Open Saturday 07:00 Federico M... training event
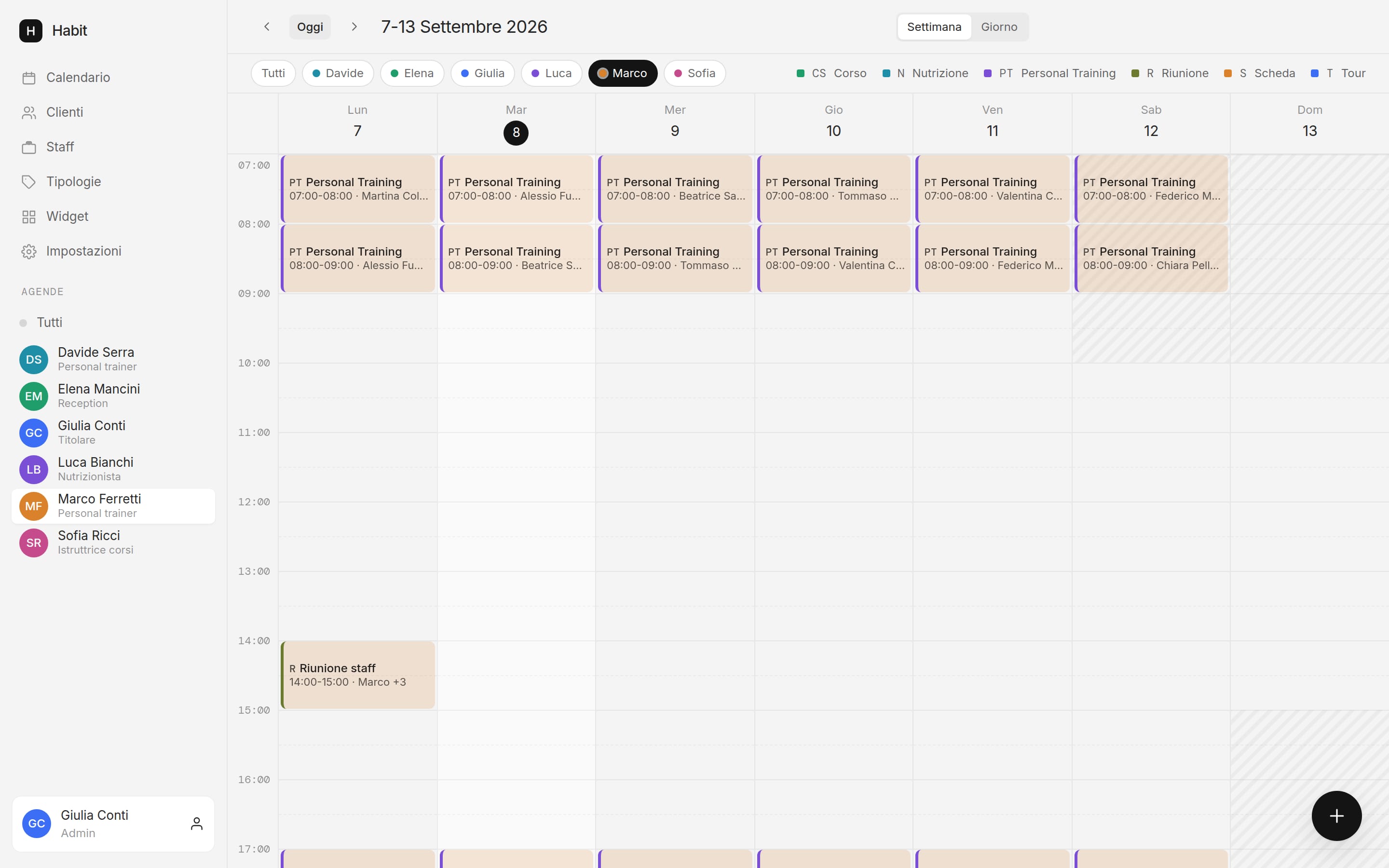The height and width of the screenshot is (868, 1389). pyautogui.click(x=1151, y=189)
